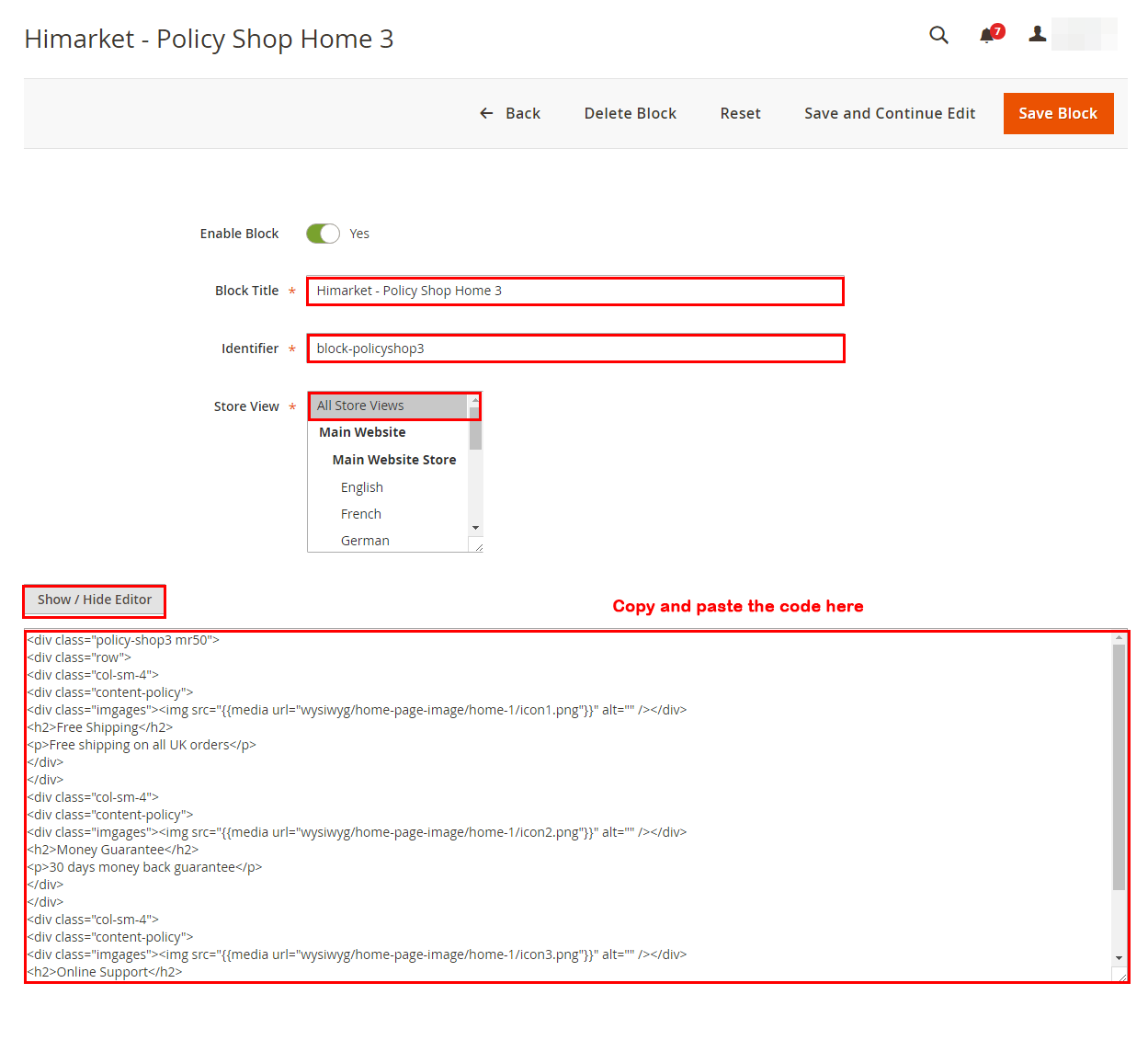Click Delete Block
The width and height of the screenshot is (1148, 1040).
631,113
